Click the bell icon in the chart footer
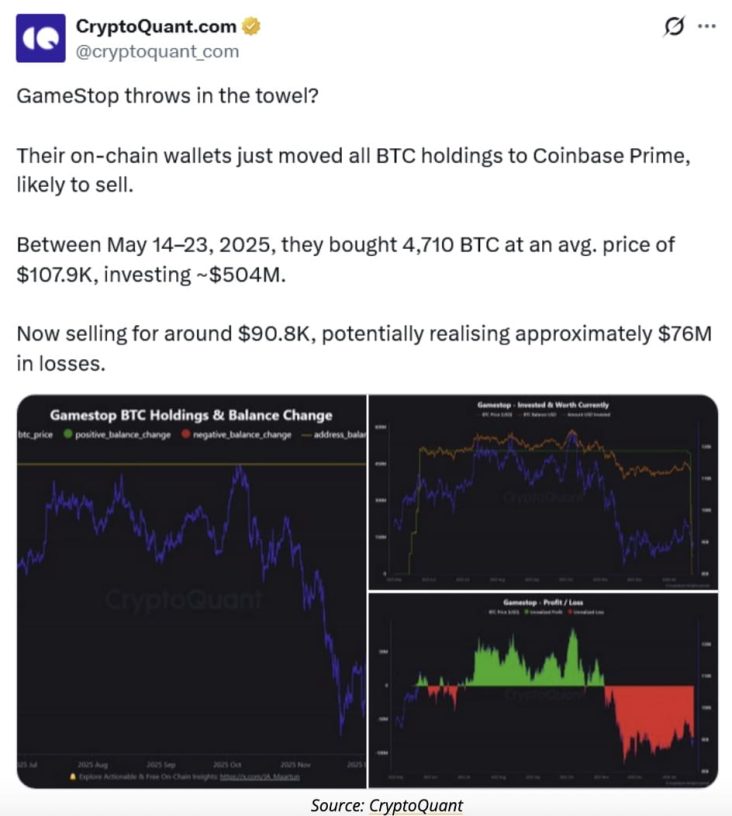Viewport: 732px width, 816px height. pyautogui.click(x=72, y=775)
